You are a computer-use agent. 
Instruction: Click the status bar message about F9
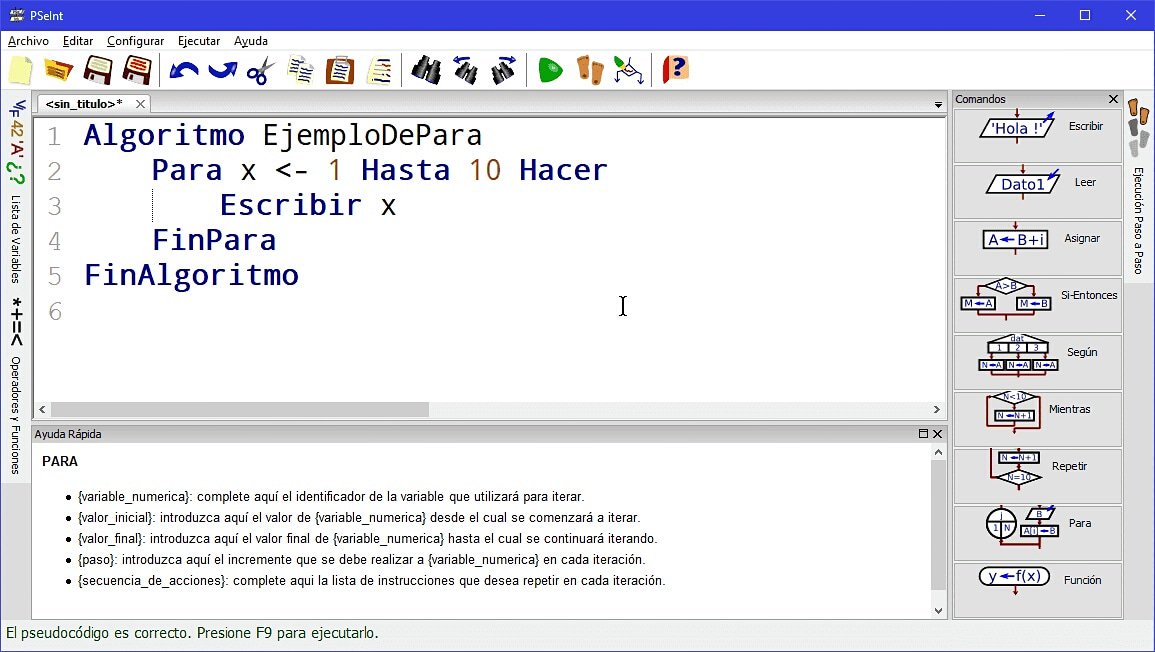tap(192, 633)
